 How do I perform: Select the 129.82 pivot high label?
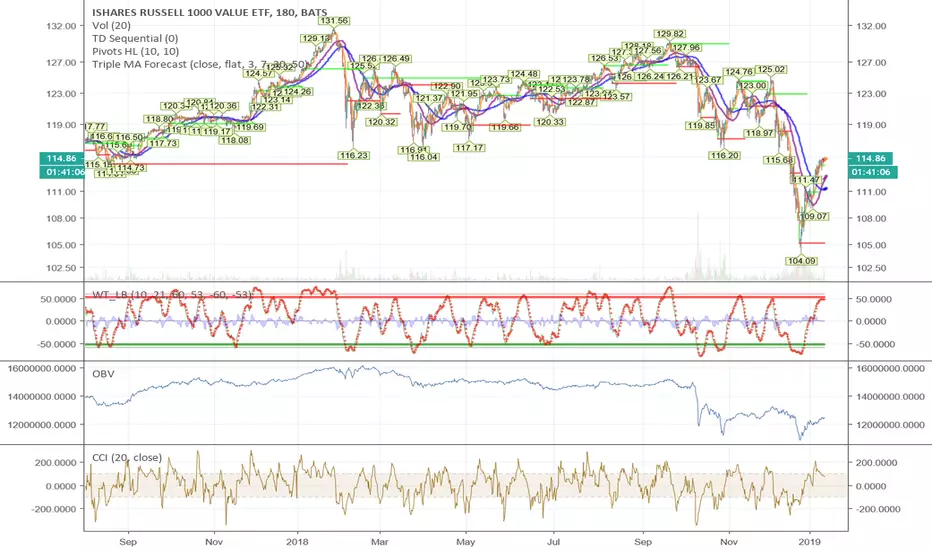669,34
